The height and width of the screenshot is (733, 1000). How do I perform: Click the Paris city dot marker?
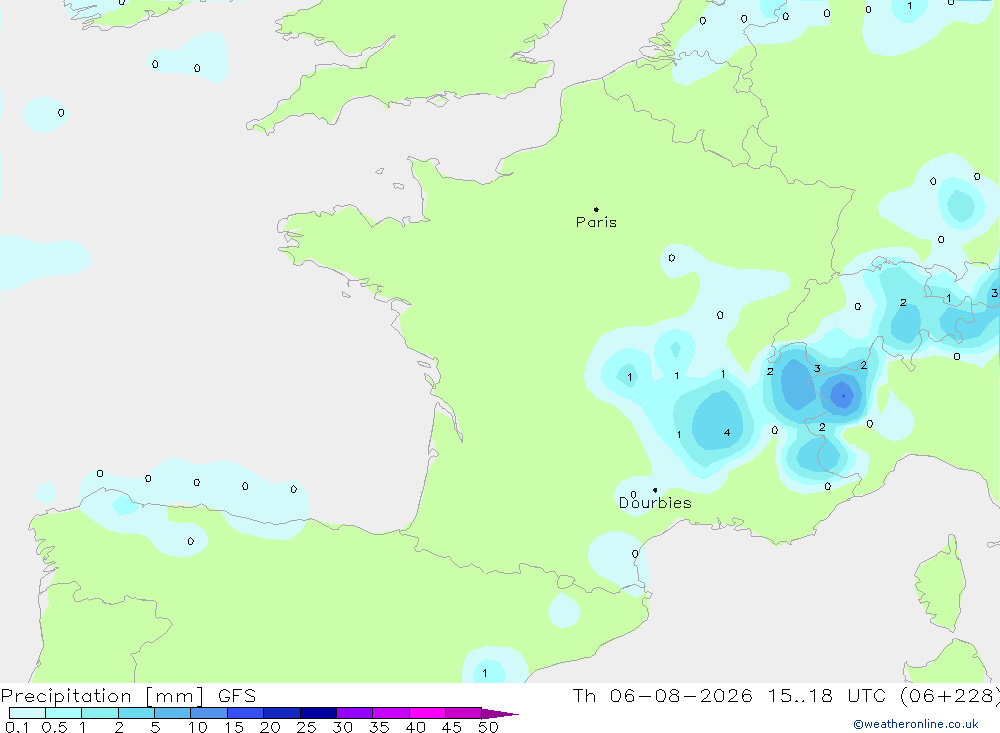[596, 209]
